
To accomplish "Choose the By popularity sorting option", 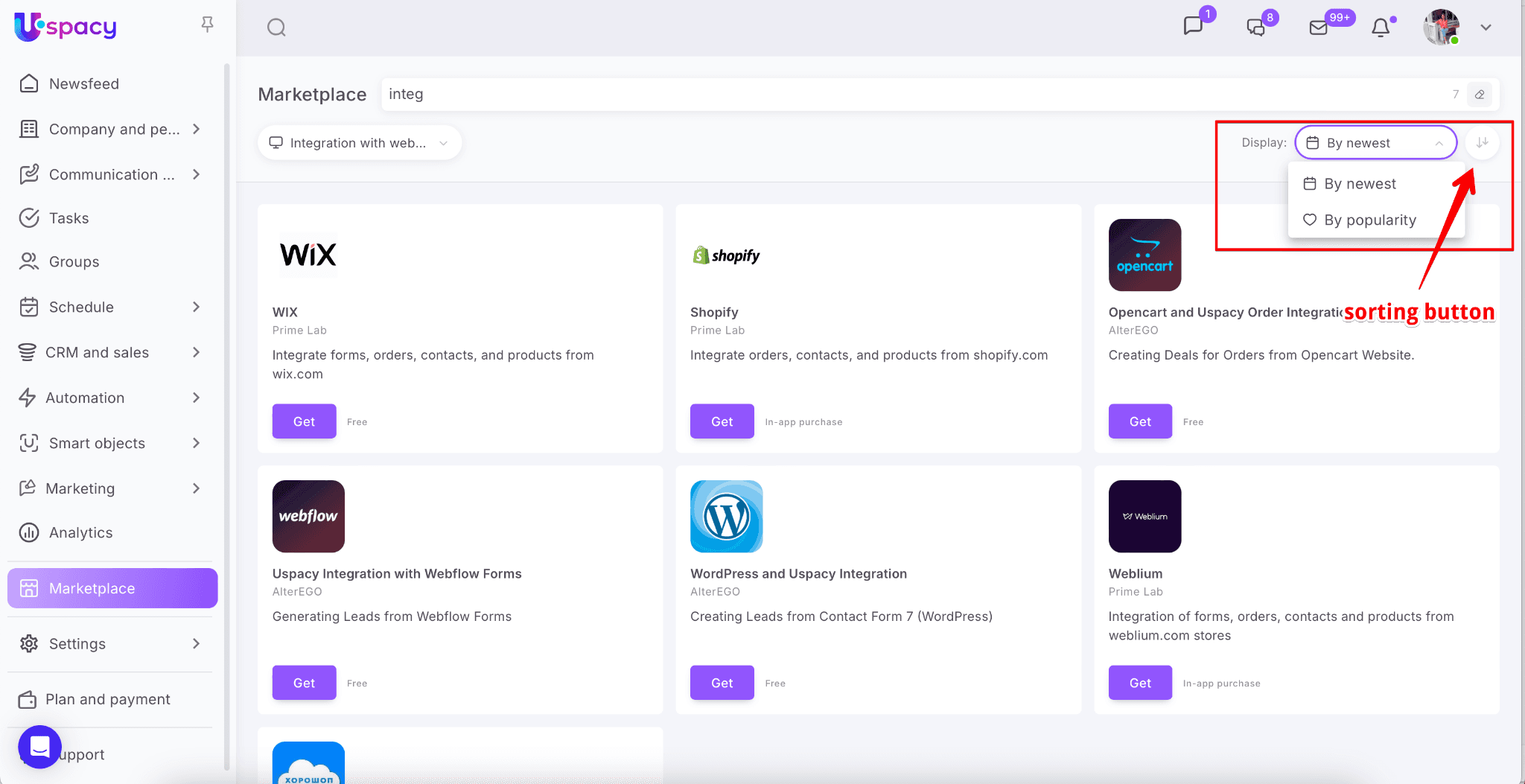I will click(1369, 220).
